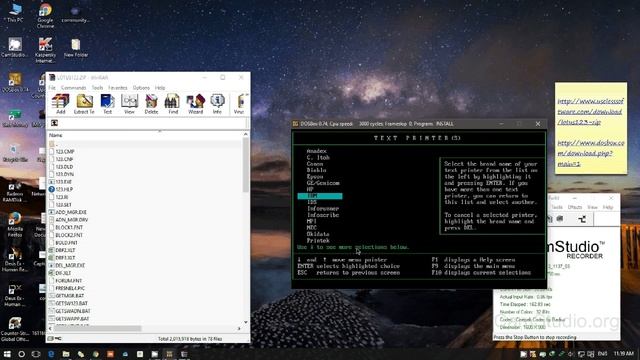Click Cortana search circle on taskbar
Viewport: 640px width, 360px height.
click(x=22, y=354)
